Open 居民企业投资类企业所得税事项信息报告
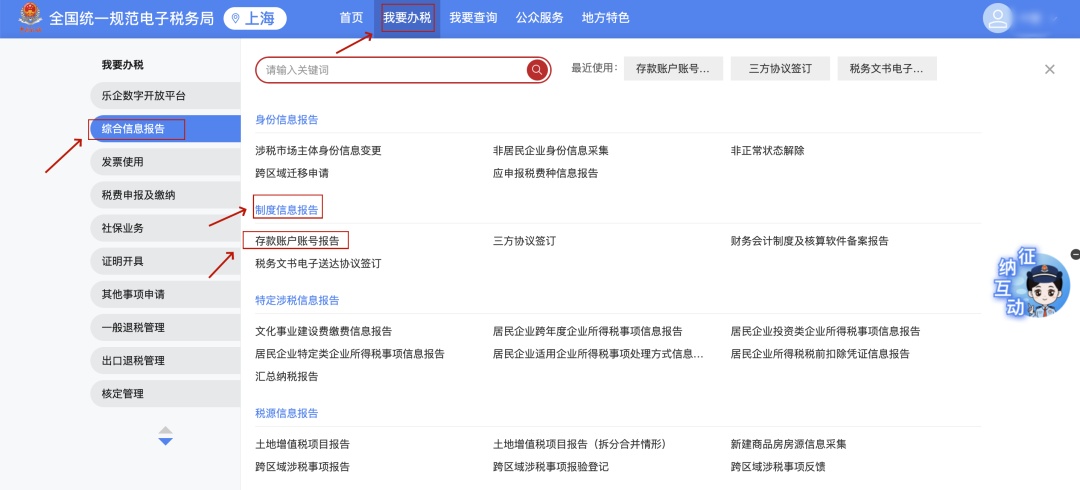The image size is (1080, 490). (825, 331)
